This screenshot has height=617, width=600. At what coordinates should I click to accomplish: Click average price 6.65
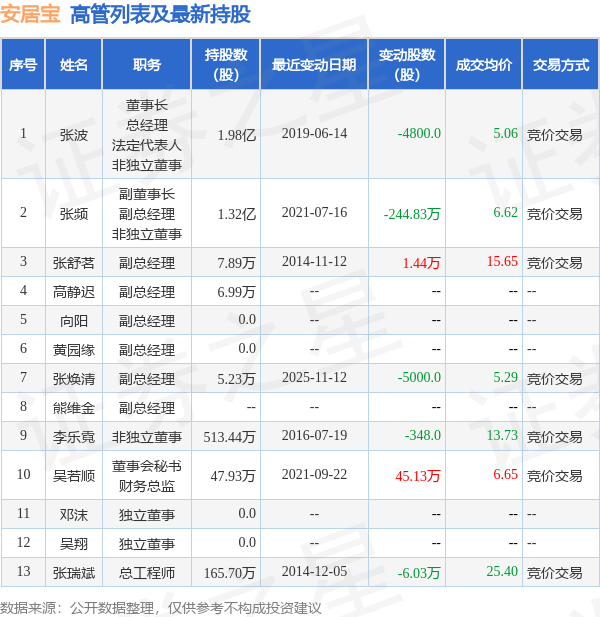pos(506,474)
